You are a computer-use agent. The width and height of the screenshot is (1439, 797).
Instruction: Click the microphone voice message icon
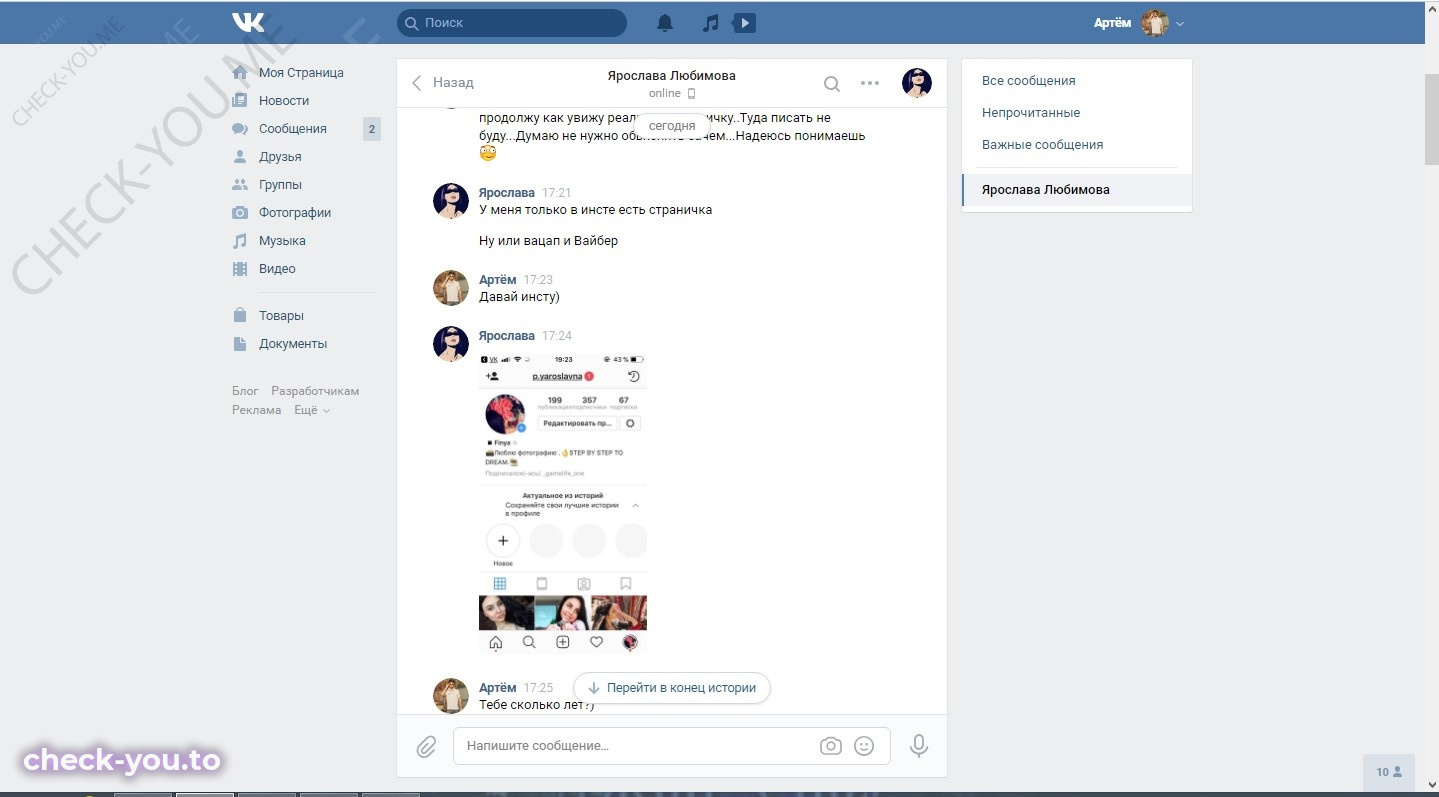coord(918,746)
